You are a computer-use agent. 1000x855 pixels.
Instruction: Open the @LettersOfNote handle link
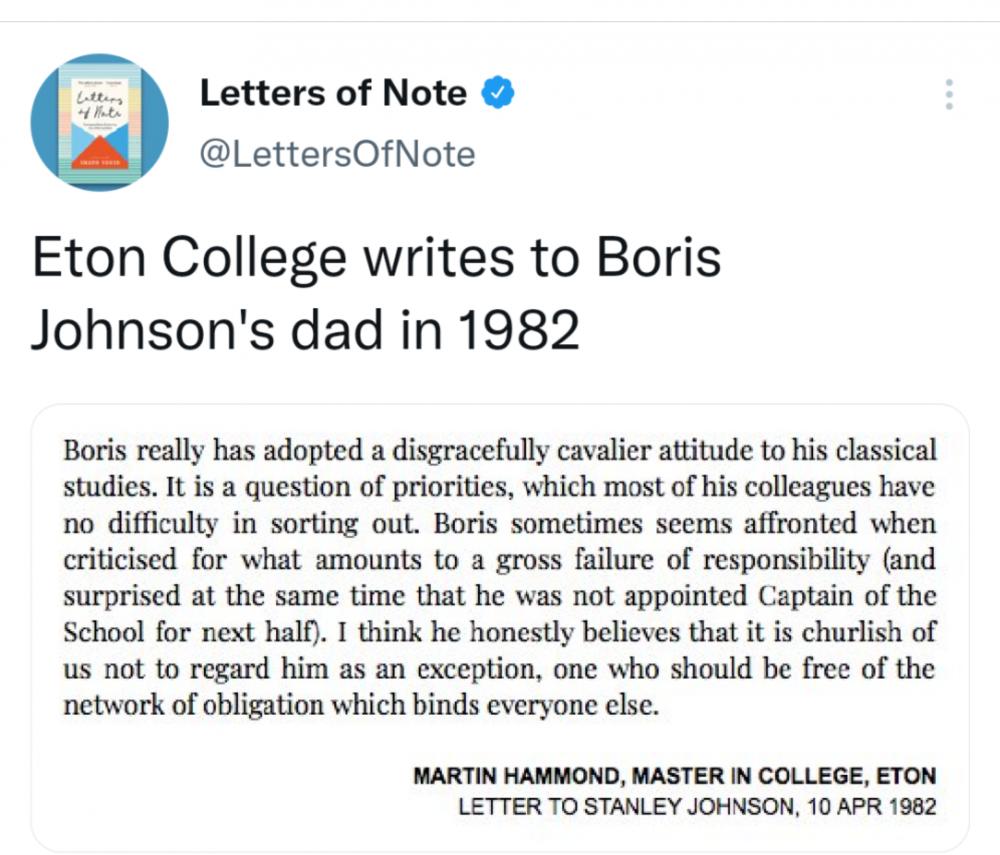pyautogui.click(x=337, y=154)
